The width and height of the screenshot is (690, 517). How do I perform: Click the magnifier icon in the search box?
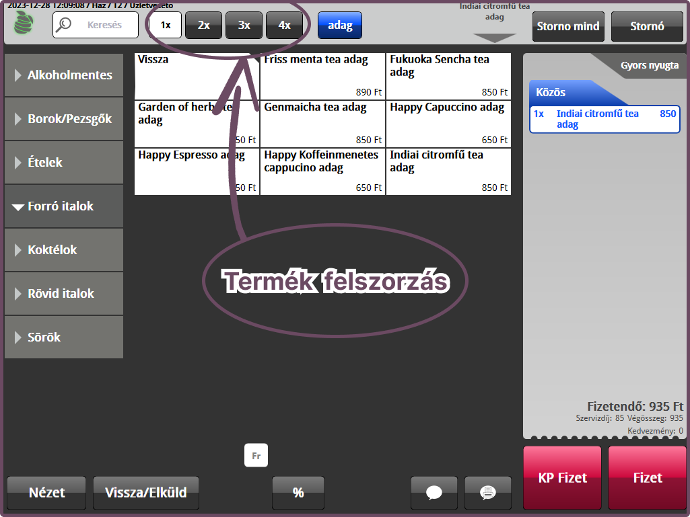click(66, 25)
